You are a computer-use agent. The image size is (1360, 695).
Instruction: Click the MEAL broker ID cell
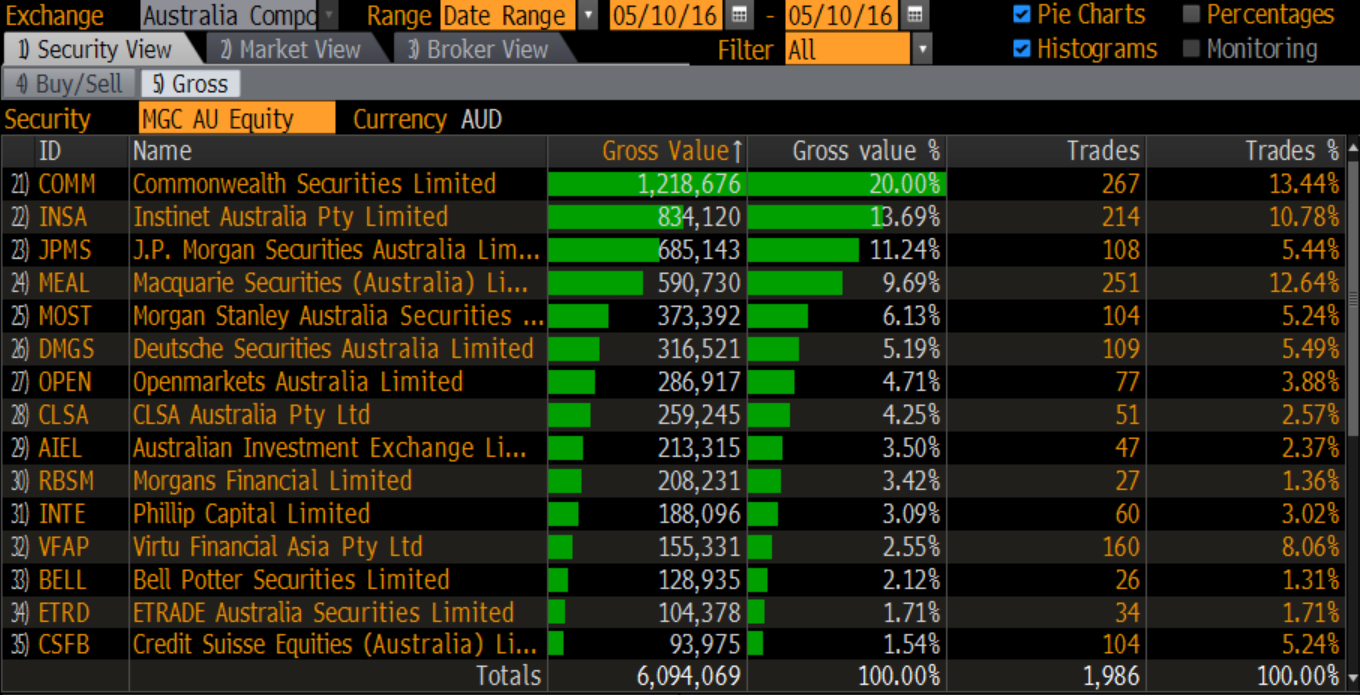[x=64, y=283]
